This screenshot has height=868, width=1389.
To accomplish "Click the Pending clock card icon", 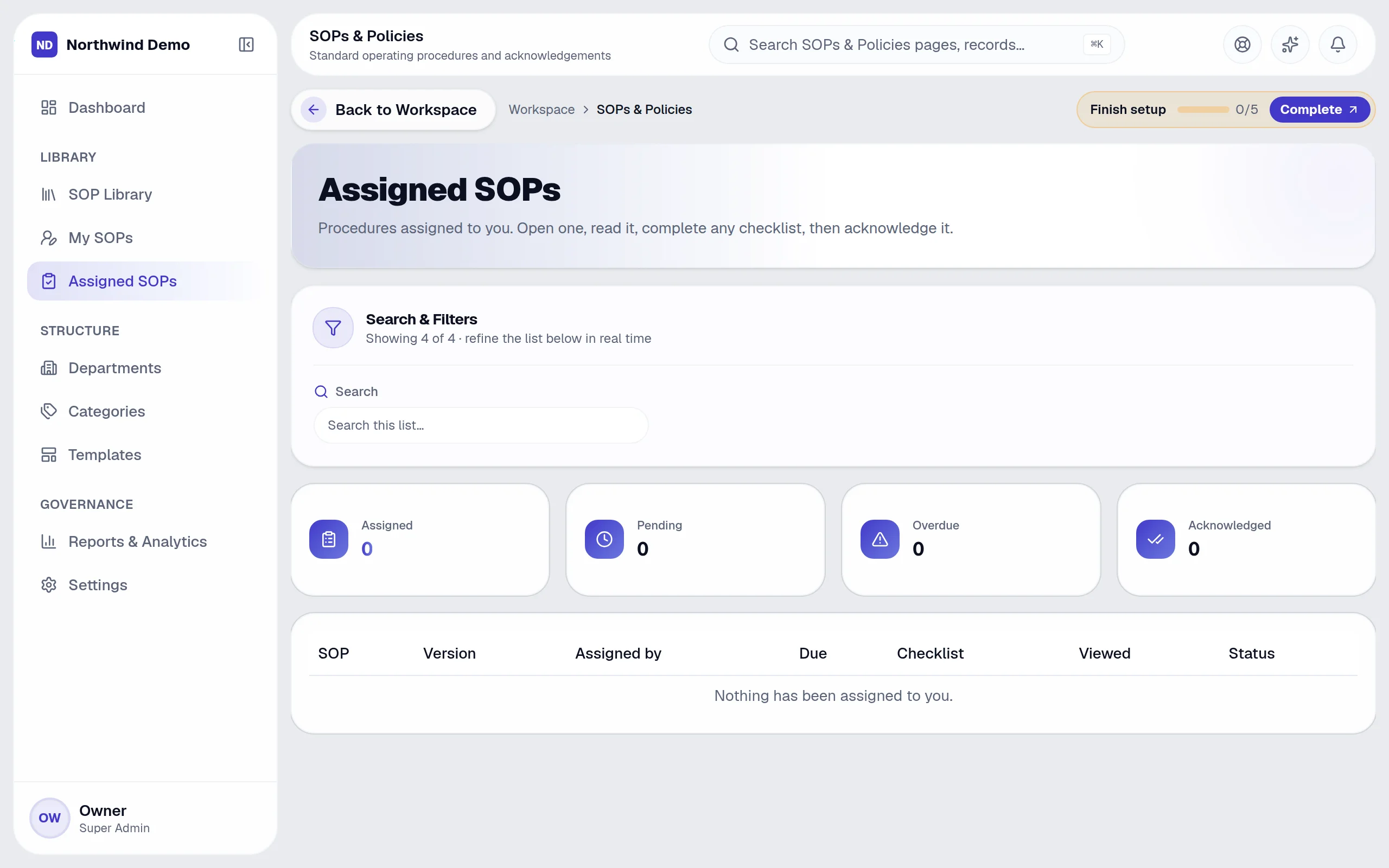I will 604,539.
